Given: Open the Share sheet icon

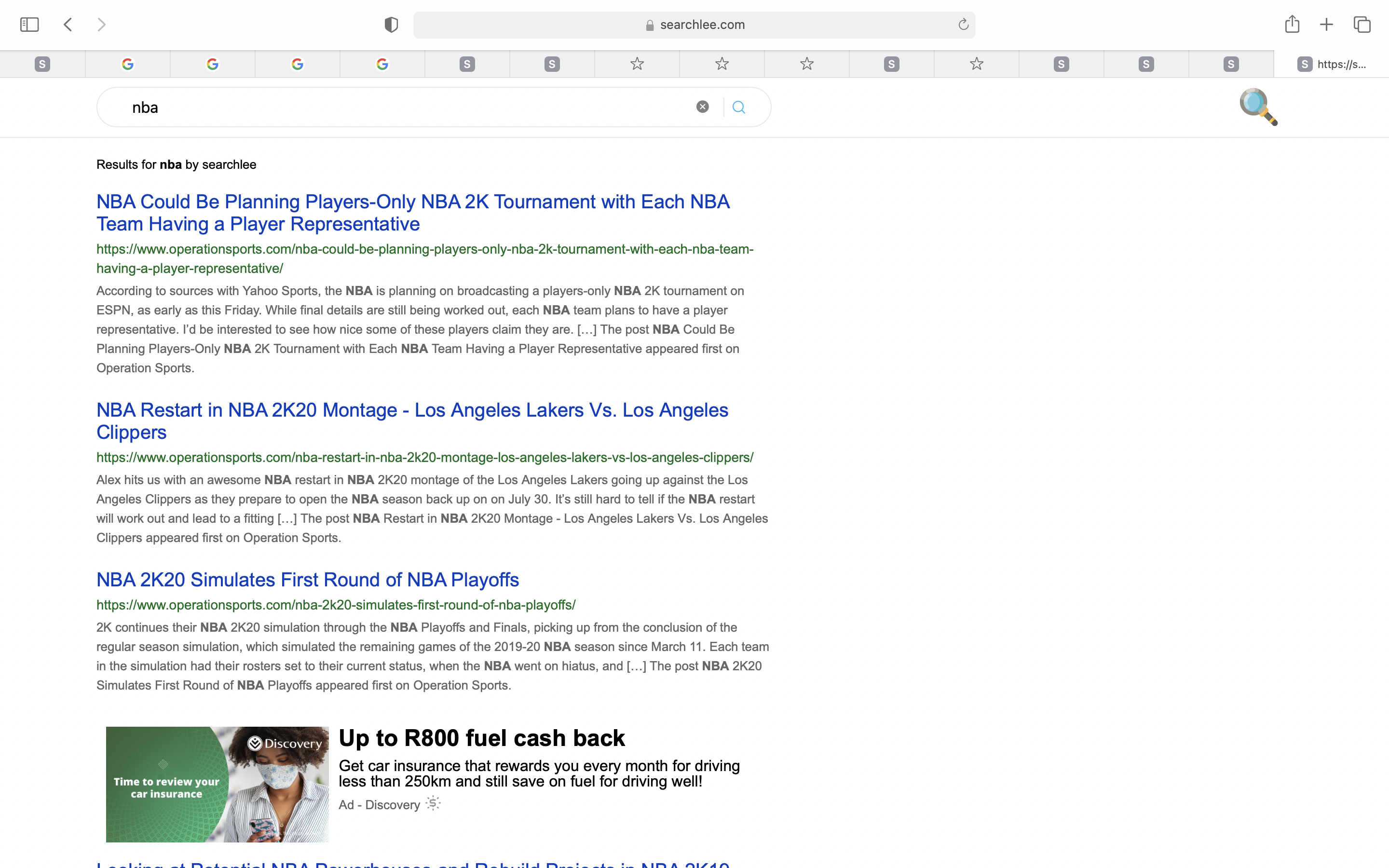Looking at the screenshot, I should pos(1292,25).
